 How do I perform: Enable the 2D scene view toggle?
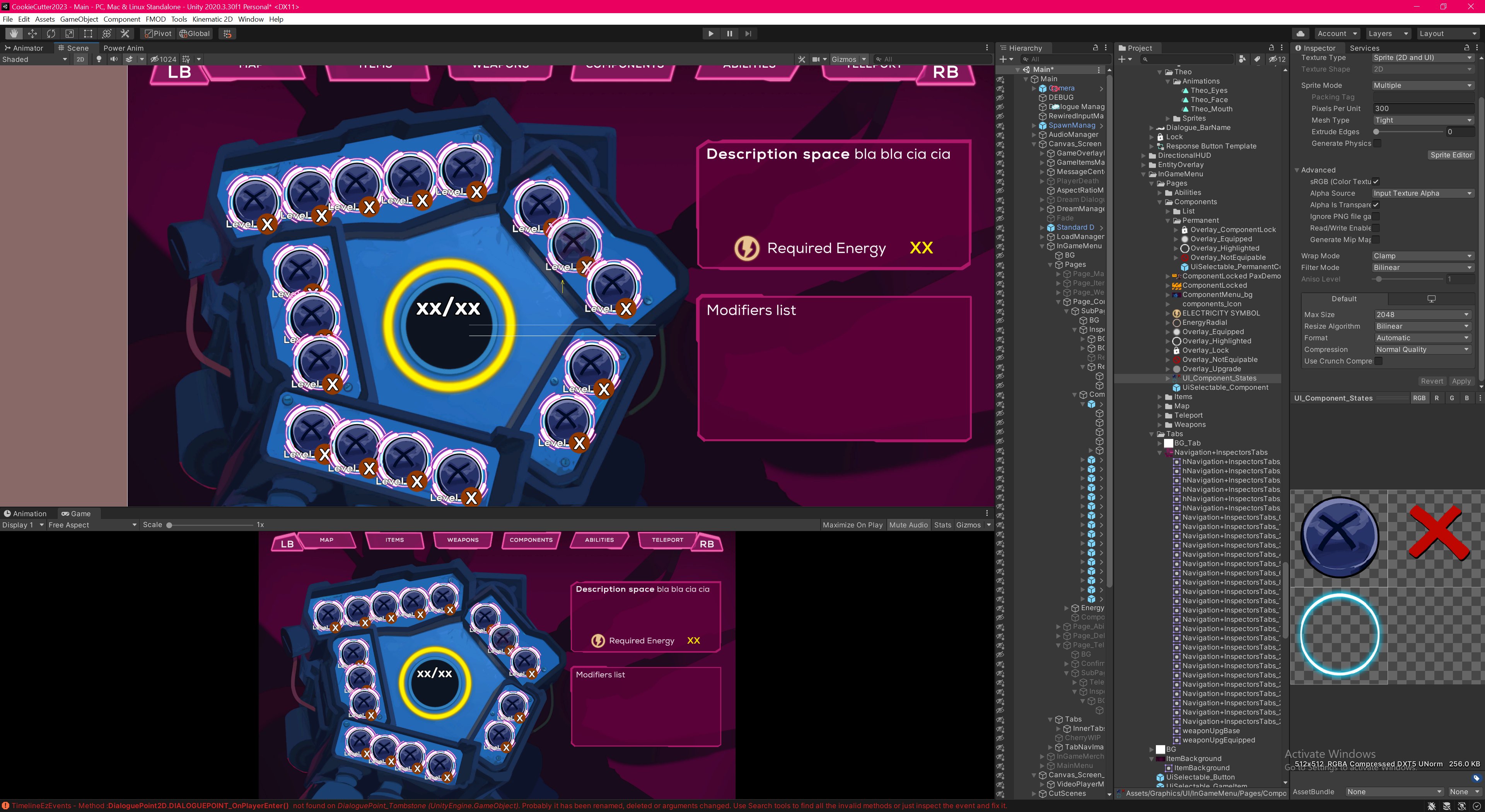[x=80, y=60]
